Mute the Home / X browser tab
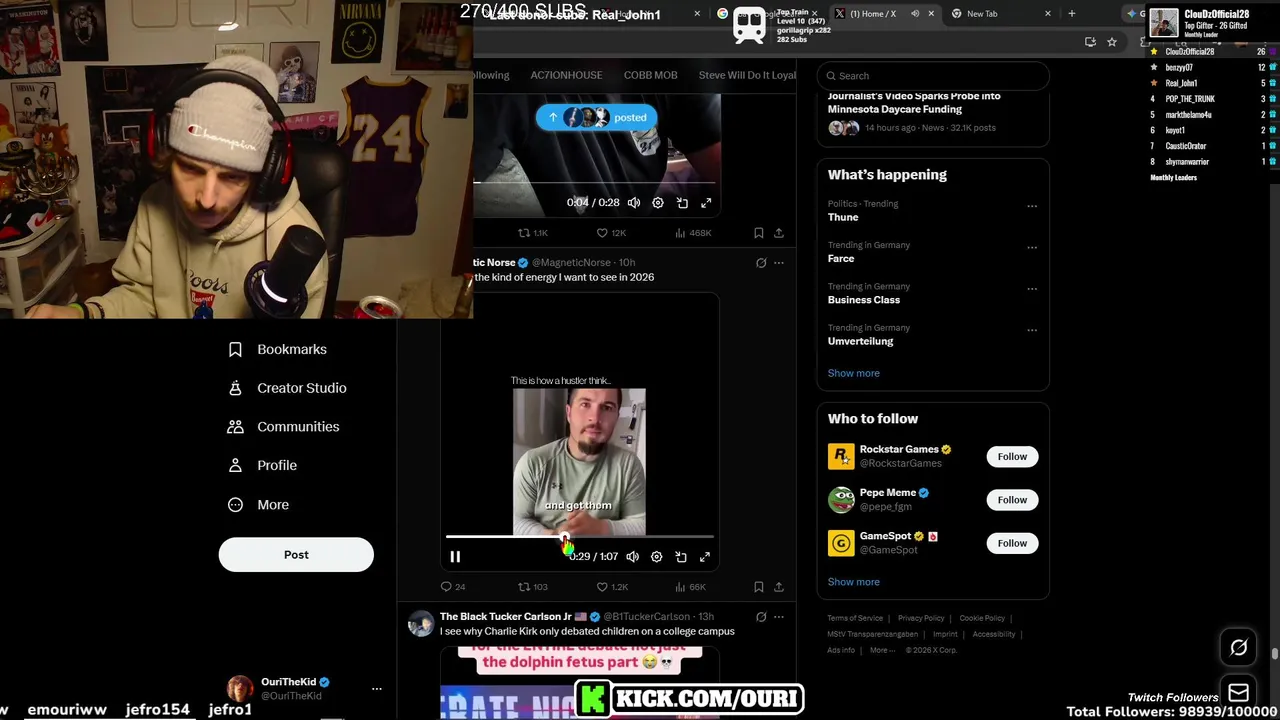This screenshot has width=1280, height=720. click(x=915, y=14)
